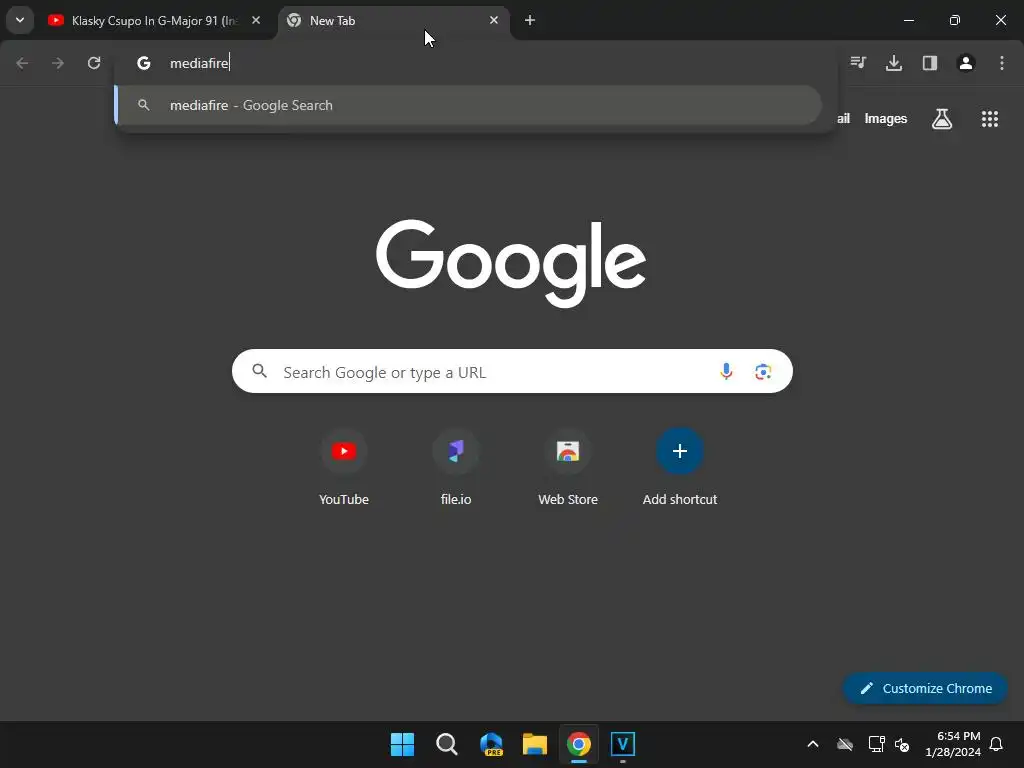Click the muted volume tray icon

903,744
